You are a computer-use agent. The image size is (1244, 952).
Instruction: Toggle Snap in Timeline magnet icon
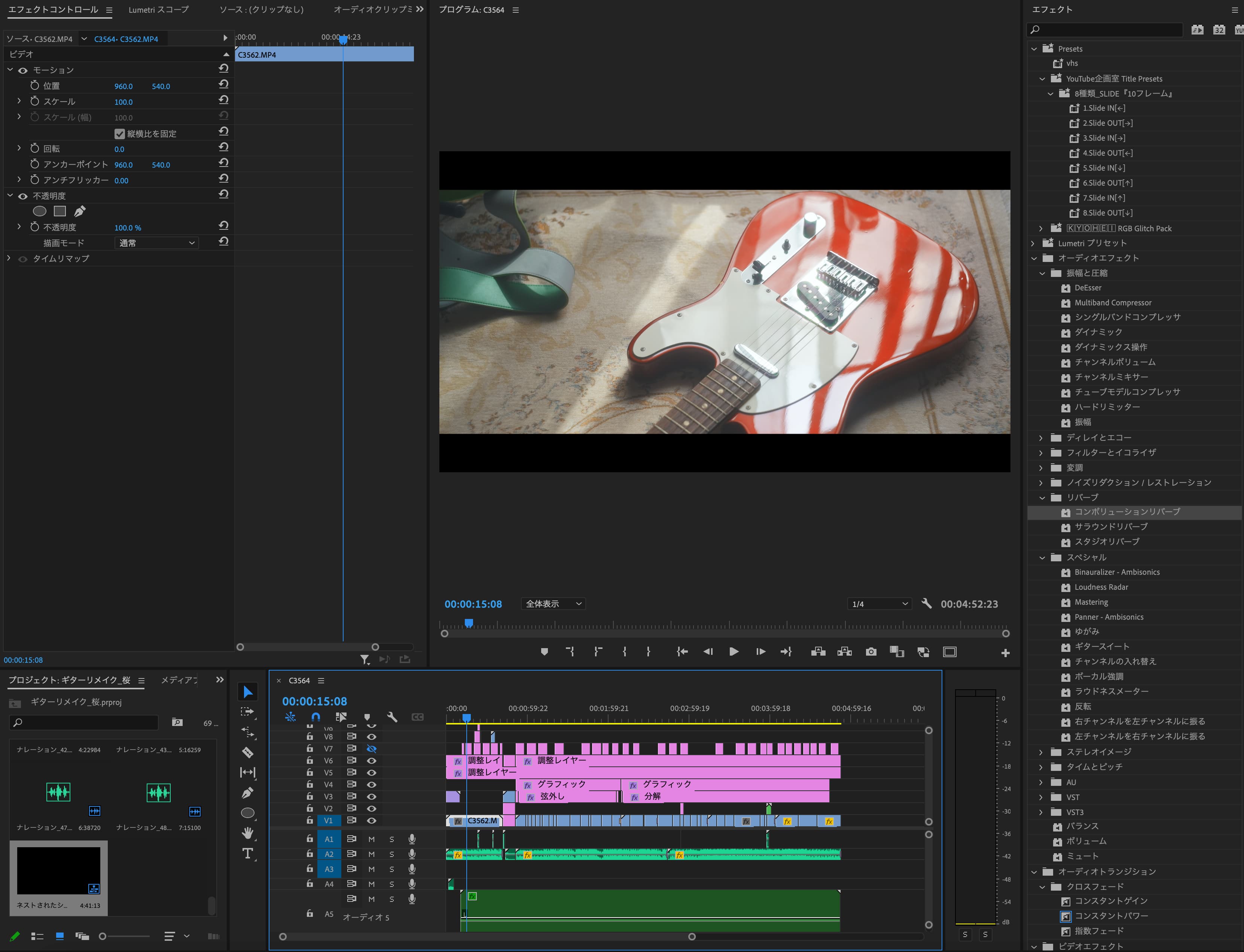(315, 717)
